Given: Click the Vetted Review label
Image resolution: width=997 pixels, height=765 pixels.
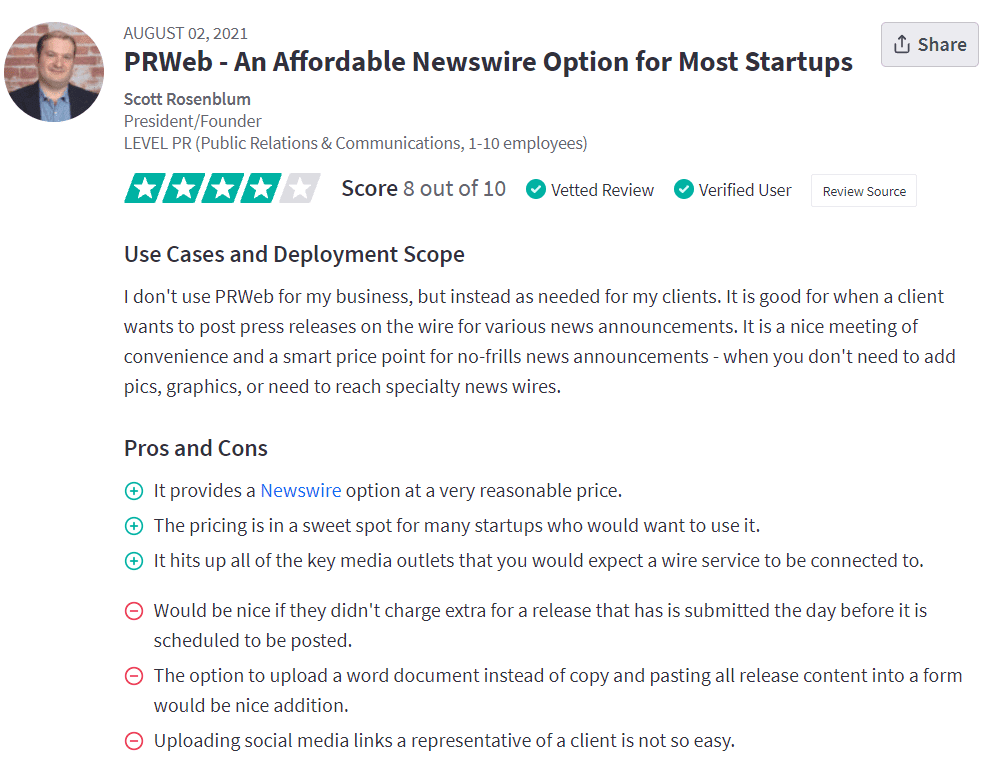Looking at the screenshot, I should 602,190.
